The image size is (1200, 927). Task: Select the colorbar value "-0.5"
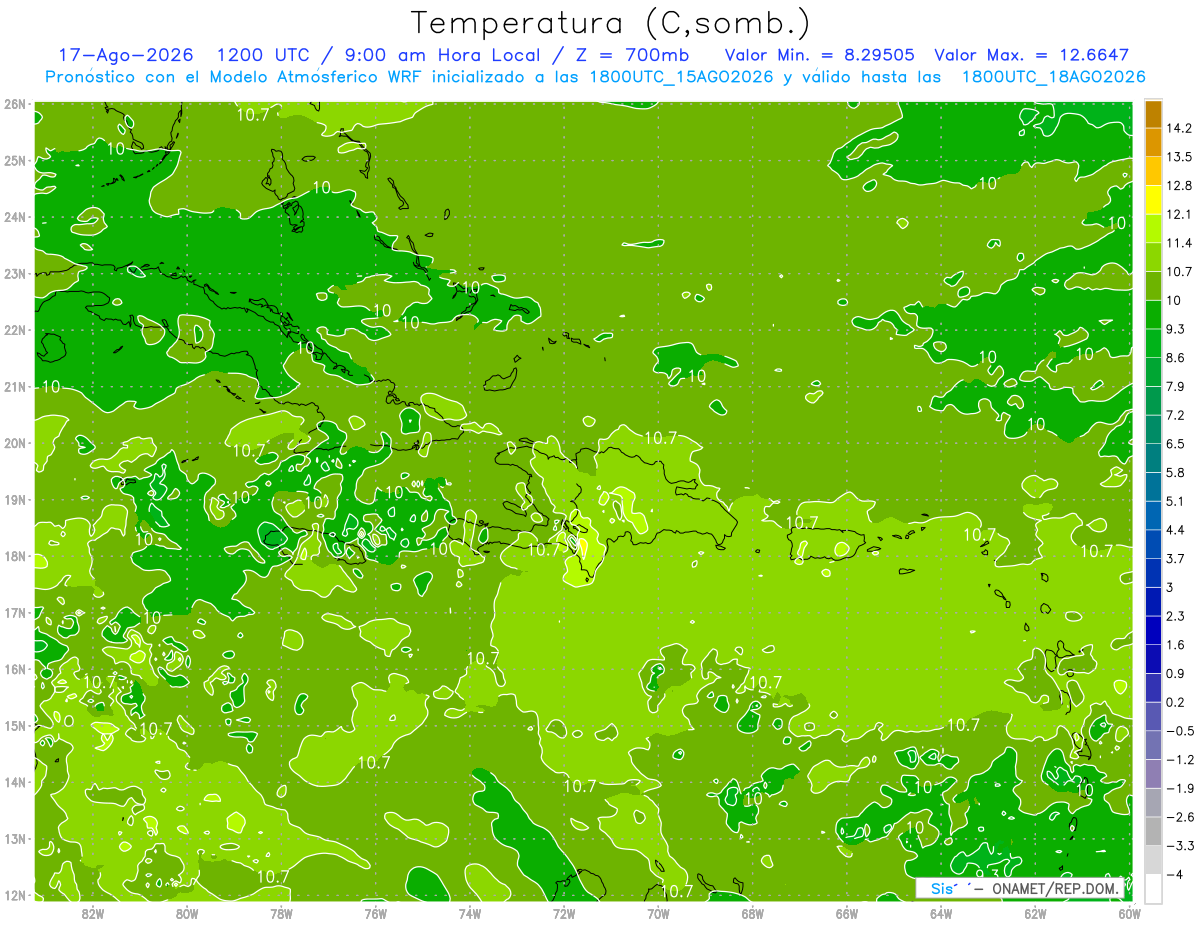1180,731
